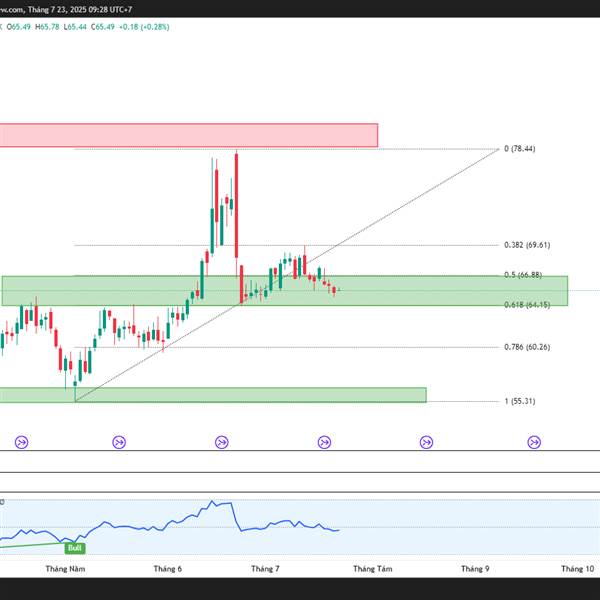600x600 pixels.
Task: Click the leftmost purple event icon
Action: pyautogui.click(x=21, y=442)
